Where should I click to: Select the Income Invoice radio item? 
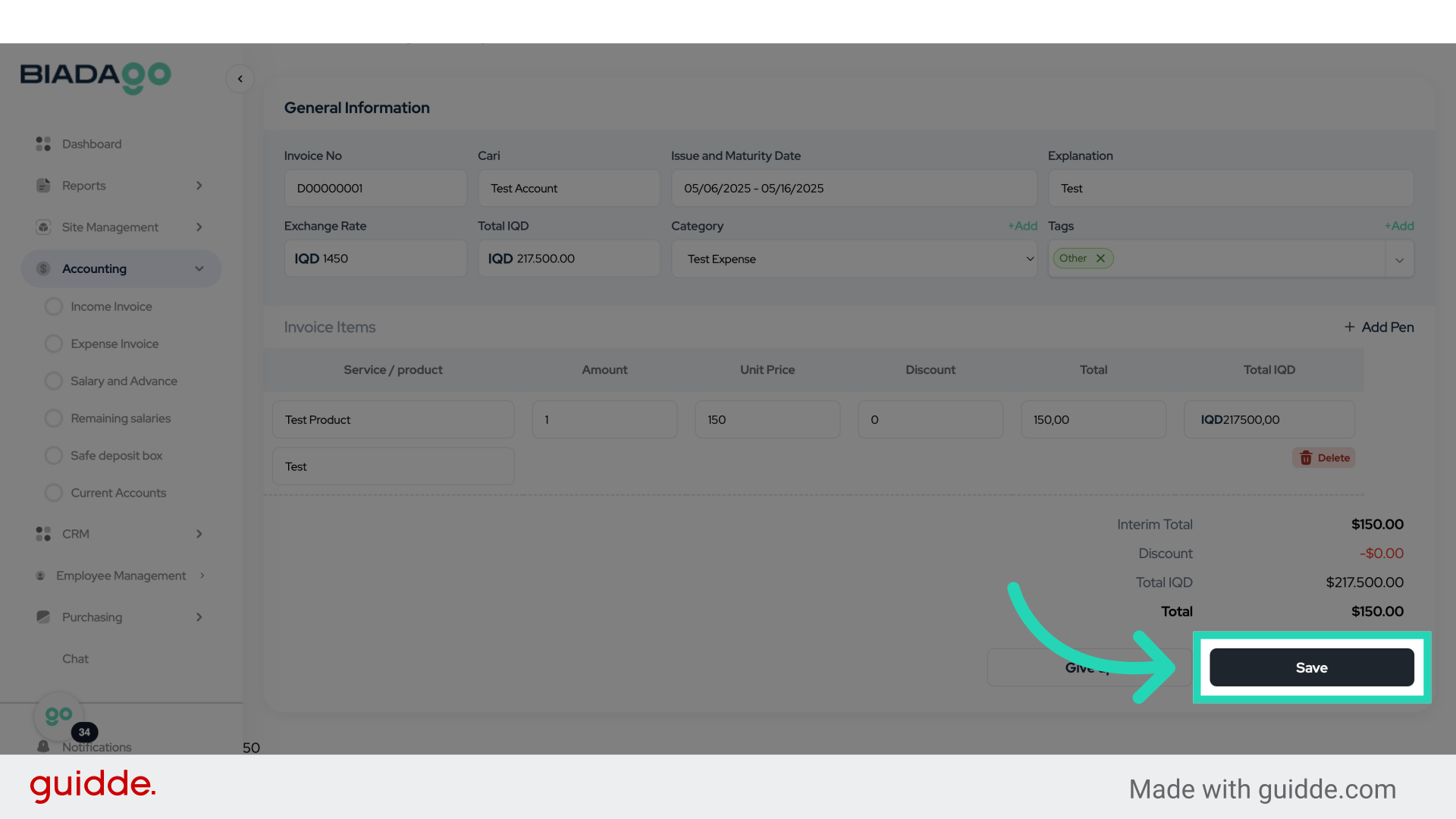pos(54,306)
